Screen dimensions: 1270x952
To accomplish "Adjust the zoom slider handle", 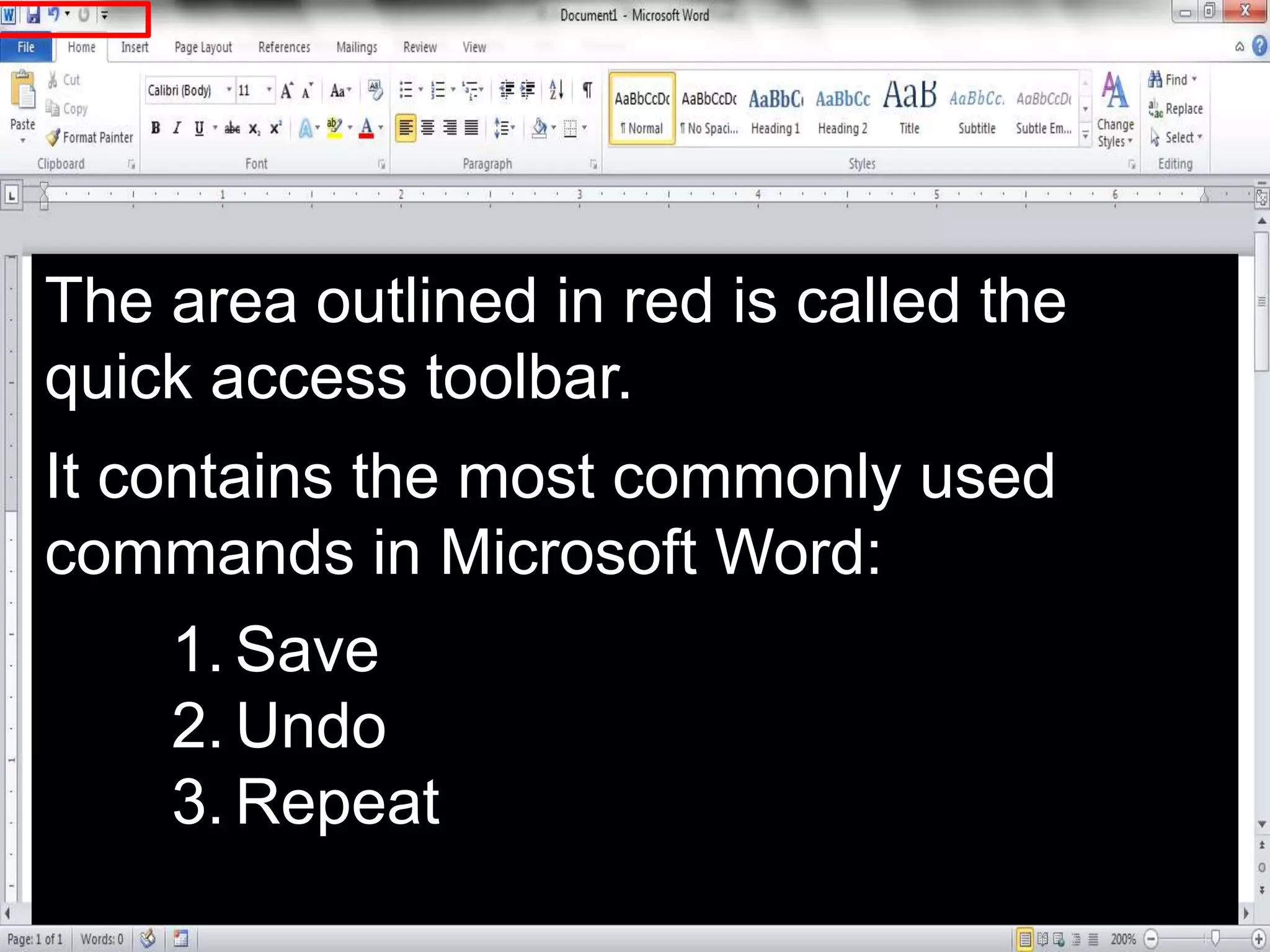I will tap(1216, 938).
